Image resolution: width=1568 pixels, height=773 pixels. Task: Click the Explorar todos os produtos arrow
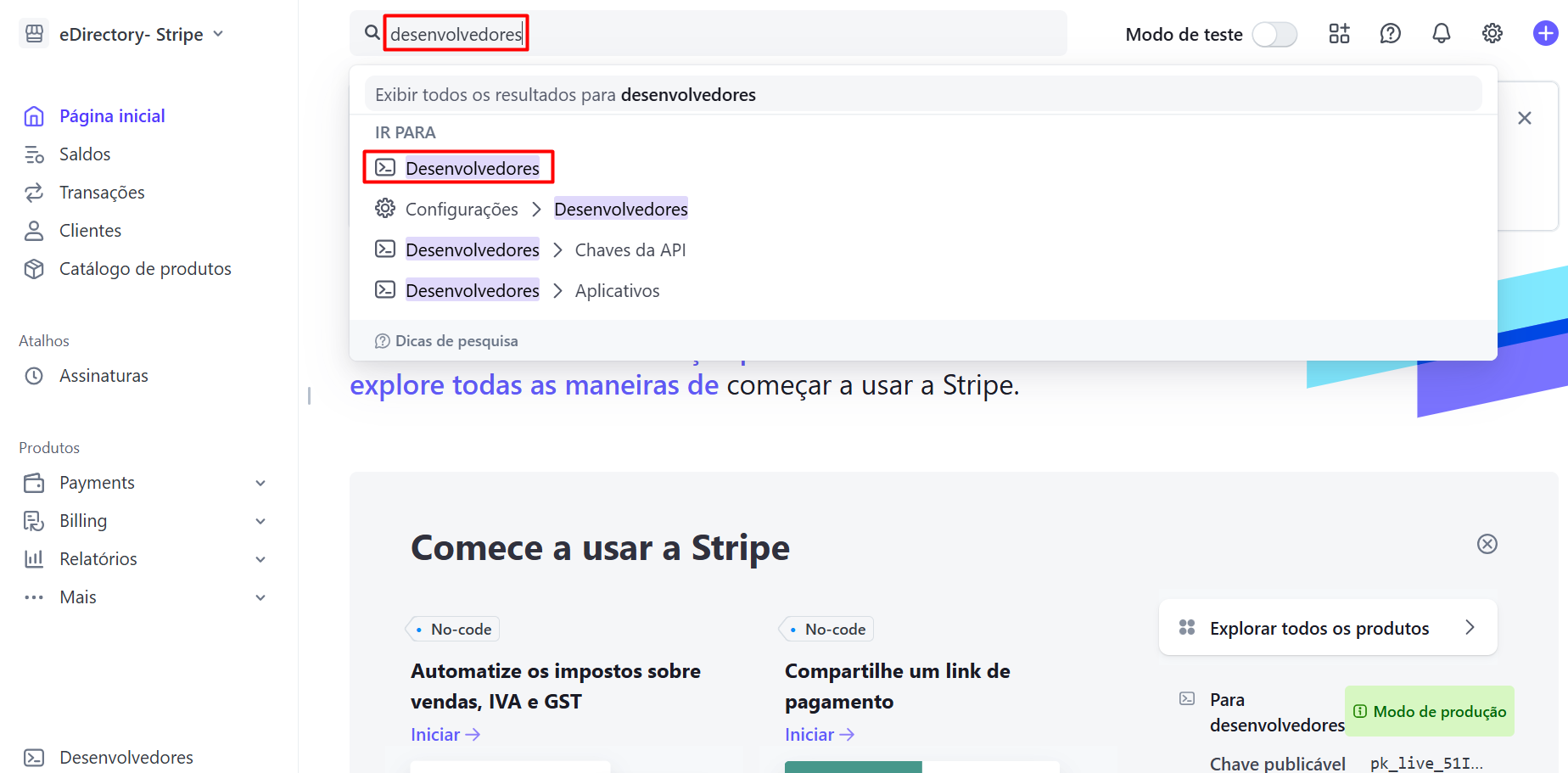(1470, 627)
